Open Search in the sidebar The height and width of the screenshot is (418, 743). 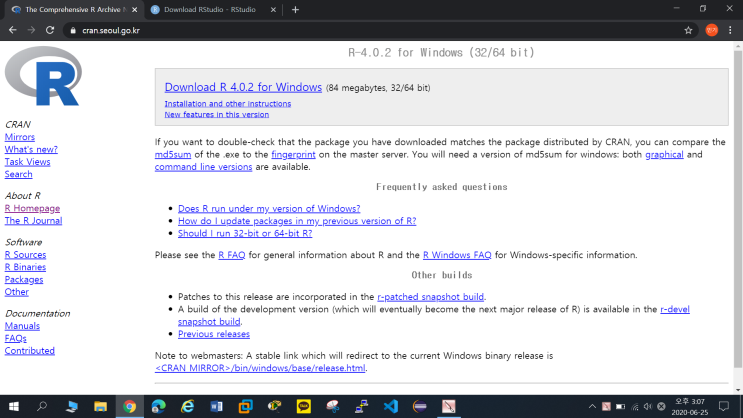(x=18, y=174)
